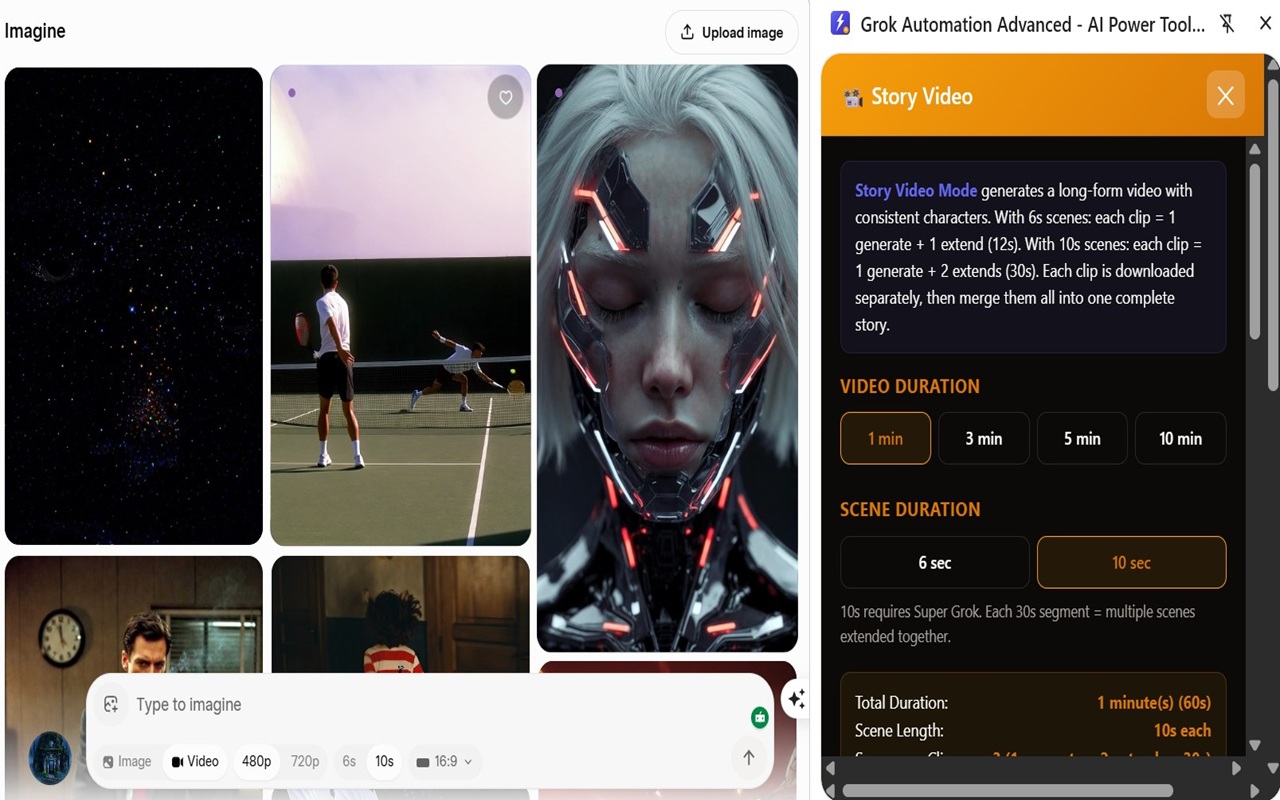Open the white-haired cyborg woman image
Image resolution: width=1280 pixels, height=800 pixels.
point(667,358)
